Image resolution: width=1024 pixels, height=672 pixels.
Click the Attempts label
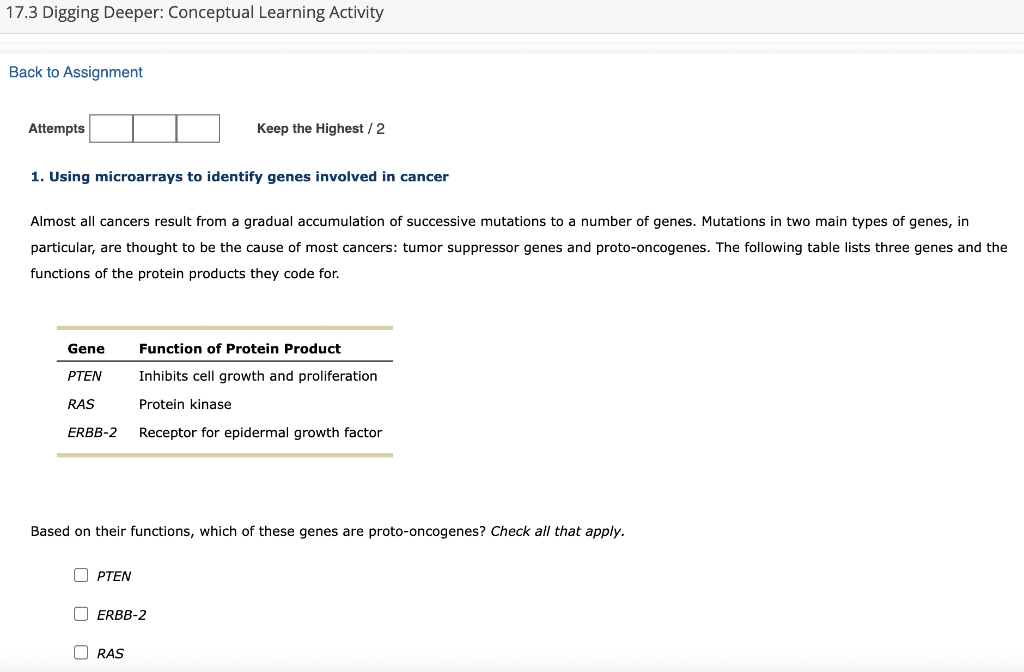[x=57, y=129]
